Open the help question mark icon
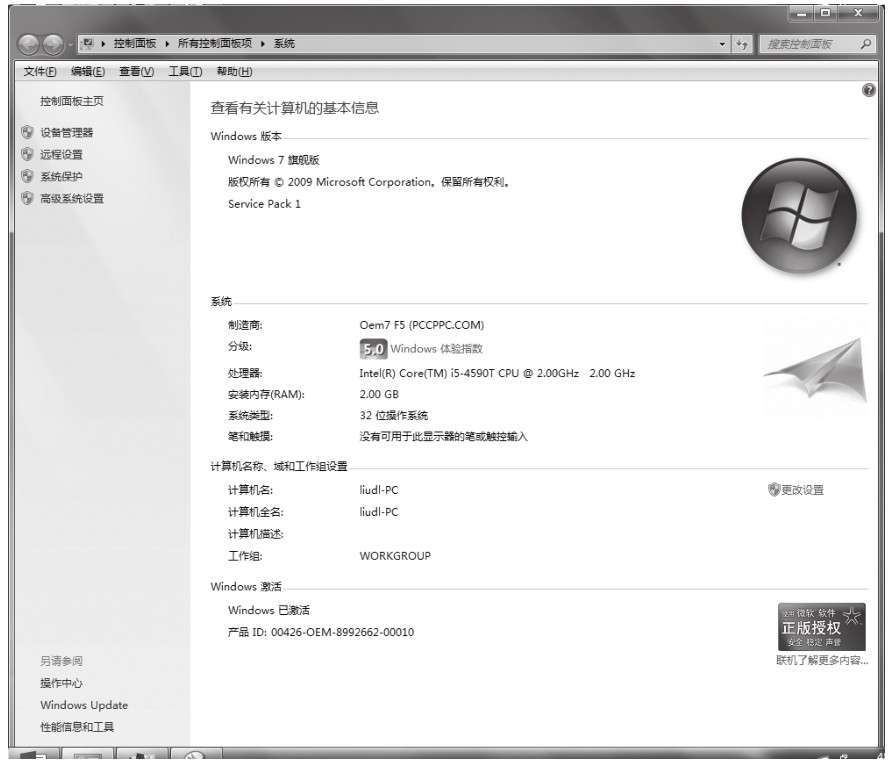The width and height of the screenshot is (892, 766). click(868, 91)
